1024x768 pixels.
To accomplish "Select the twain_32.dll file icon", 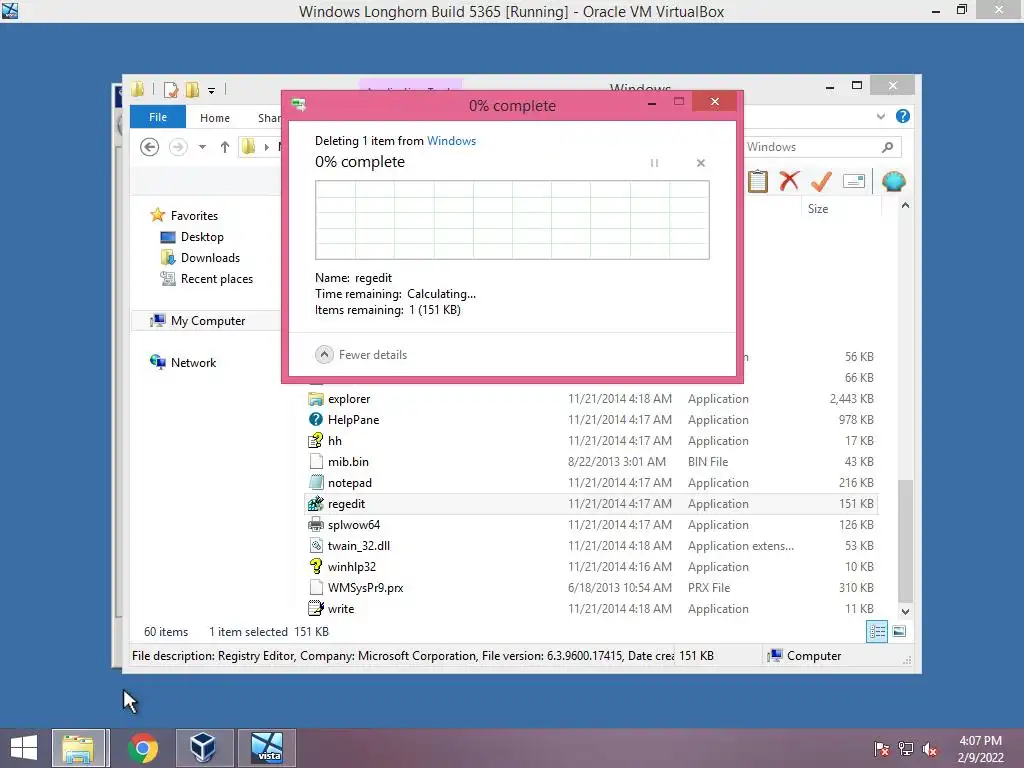I will pos(316,545).
